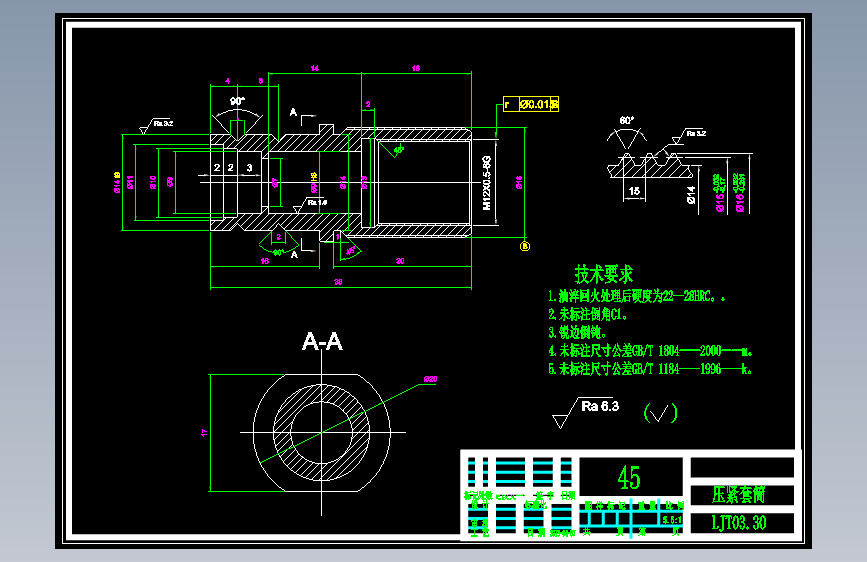The width and height of the screenshot is (867, 562).
Task: Select requirement line 3 about sharp edges
Action: click(577, 332)
